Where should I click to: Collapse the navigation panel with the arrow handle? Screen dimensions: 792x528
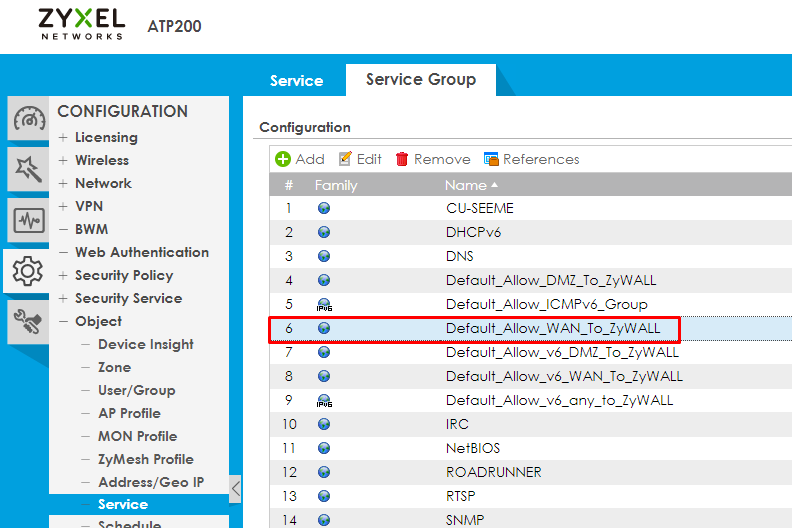pyautogui.click(x=235, y=489)
